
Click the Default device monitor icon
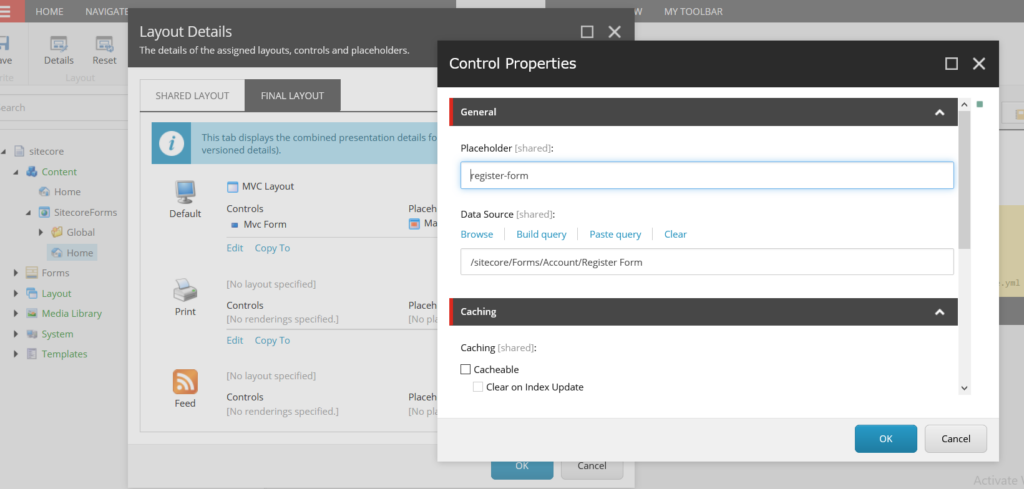185,192
